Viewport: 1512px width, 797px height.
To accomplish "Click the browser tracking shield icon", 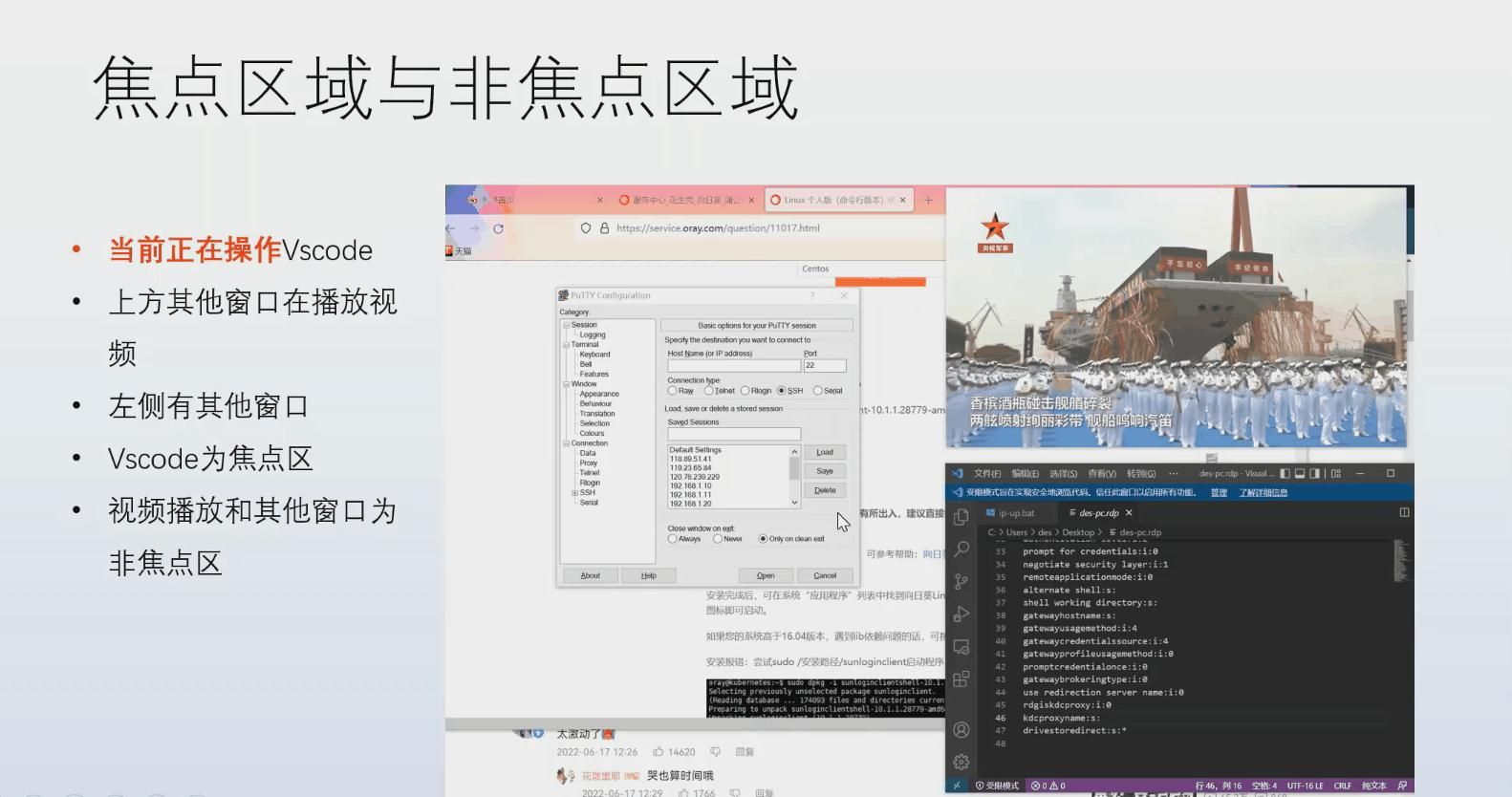I will pyautogui.click(x=586, y=228).
